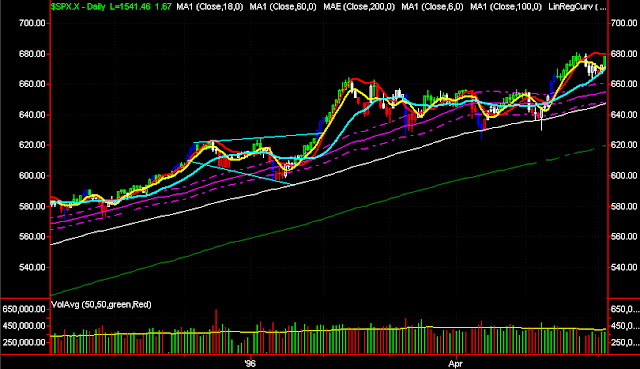Click the 600.00 label on right price axis
Image resolution: width=640 pixels, height=369 pixels.
[x=624, y=176]
